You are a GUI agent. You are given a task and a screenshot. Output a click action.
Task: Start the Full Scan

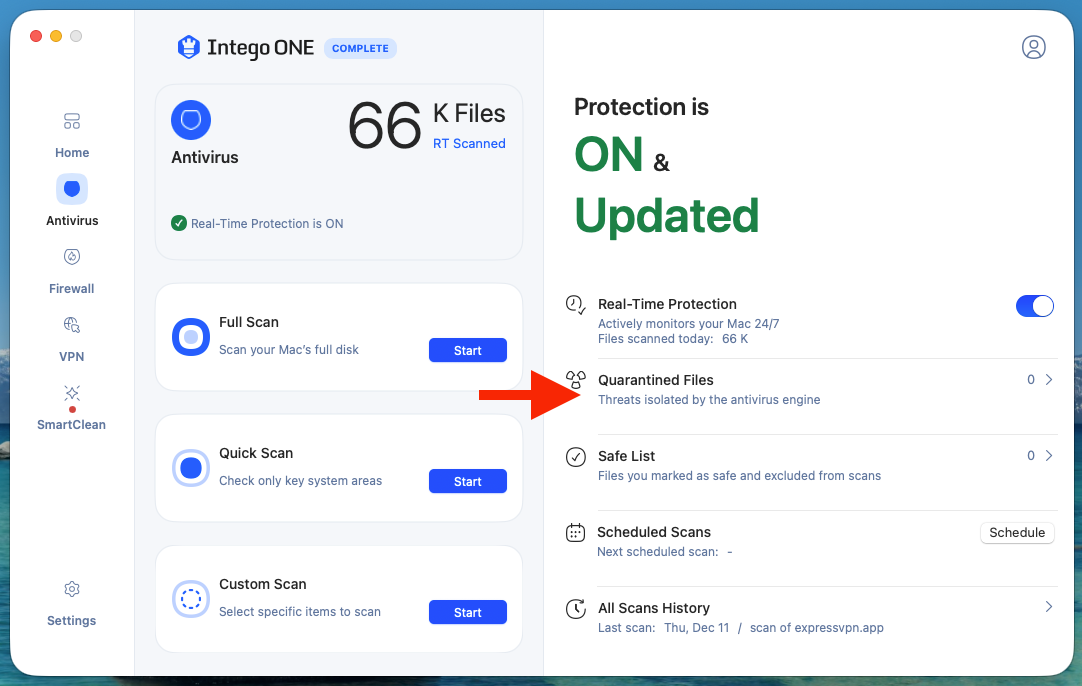[x=468, y=350]
